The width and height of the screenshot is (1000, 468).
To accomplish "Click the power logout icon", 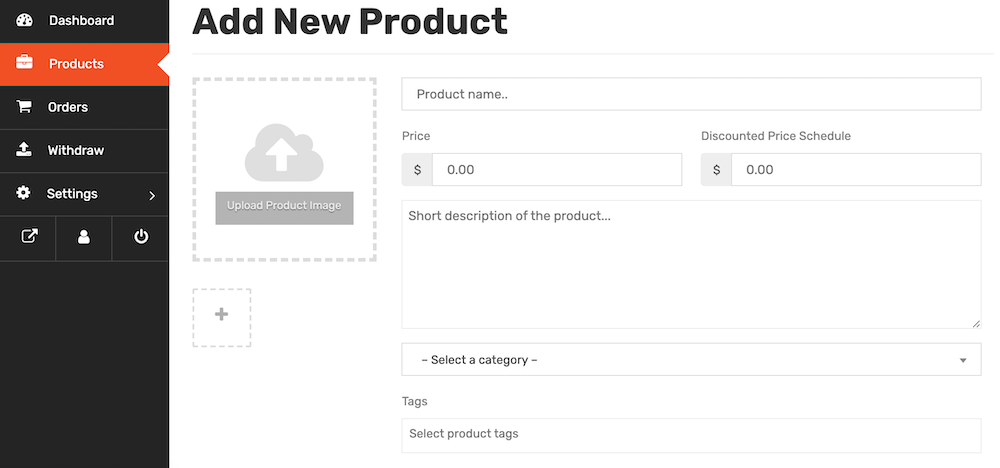I will 141,237.
